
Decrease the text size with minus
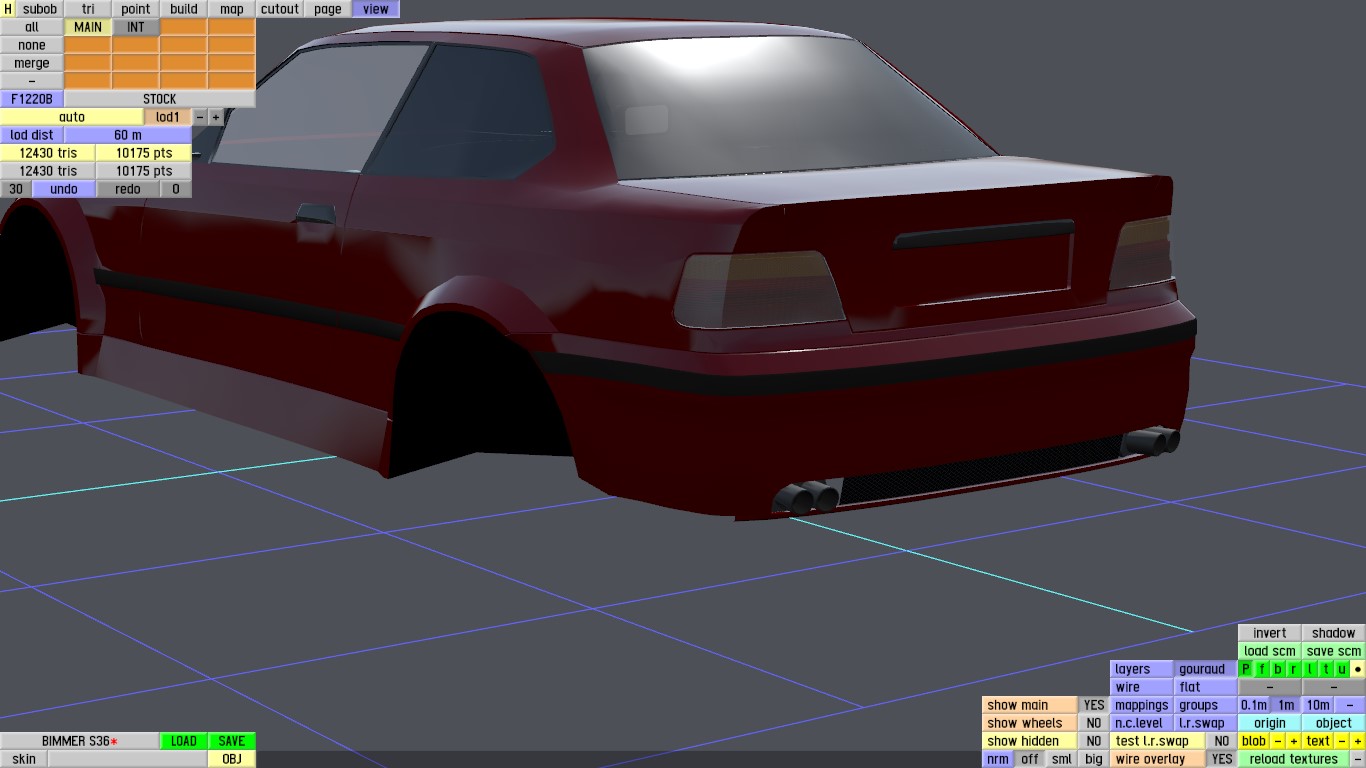pos(1342,741)
